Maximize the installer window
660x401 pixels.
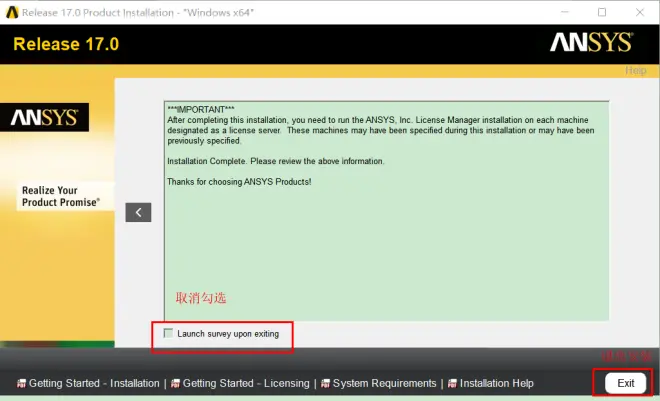click(602, 12)
